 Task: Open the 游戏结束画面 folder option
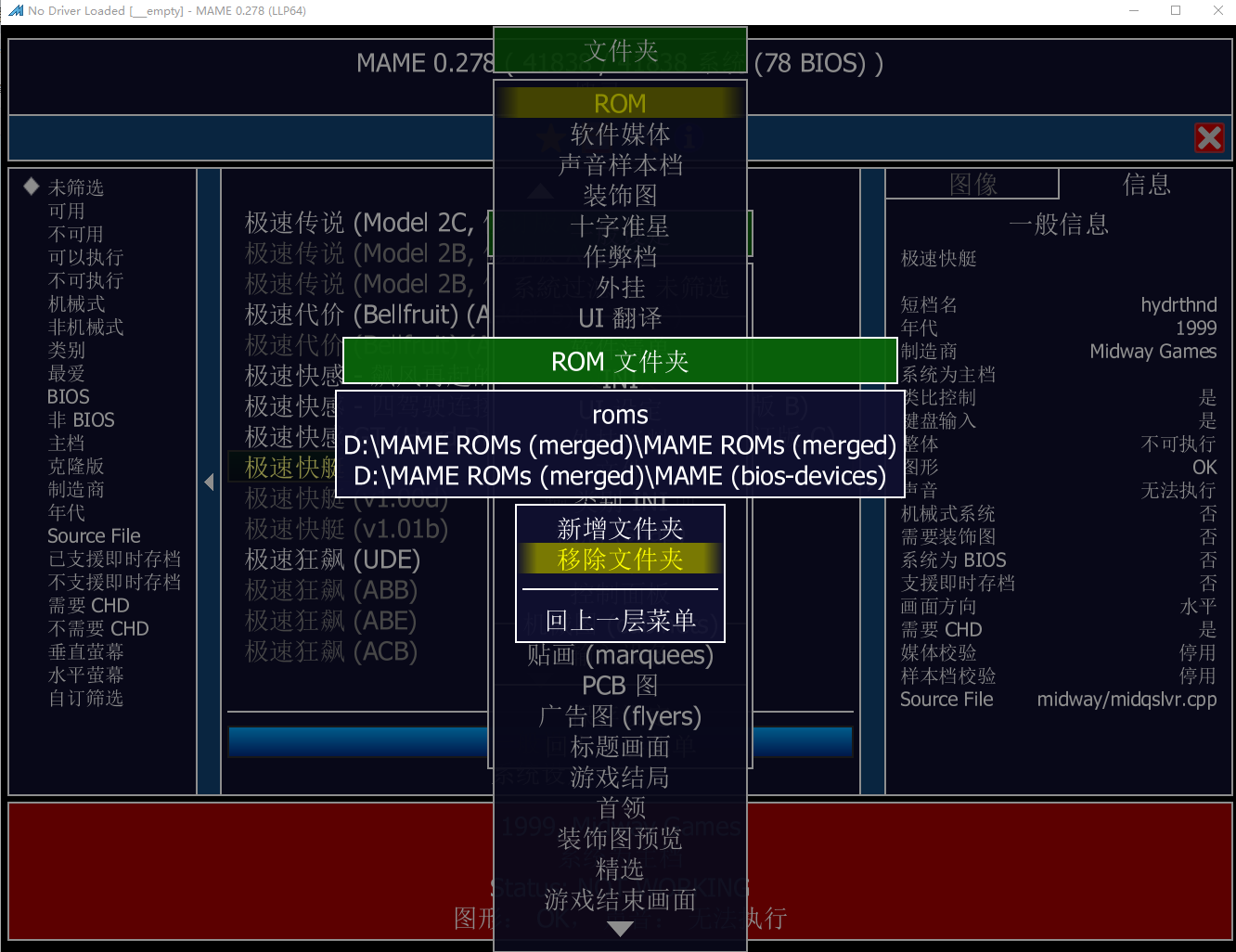pos(620,900)
